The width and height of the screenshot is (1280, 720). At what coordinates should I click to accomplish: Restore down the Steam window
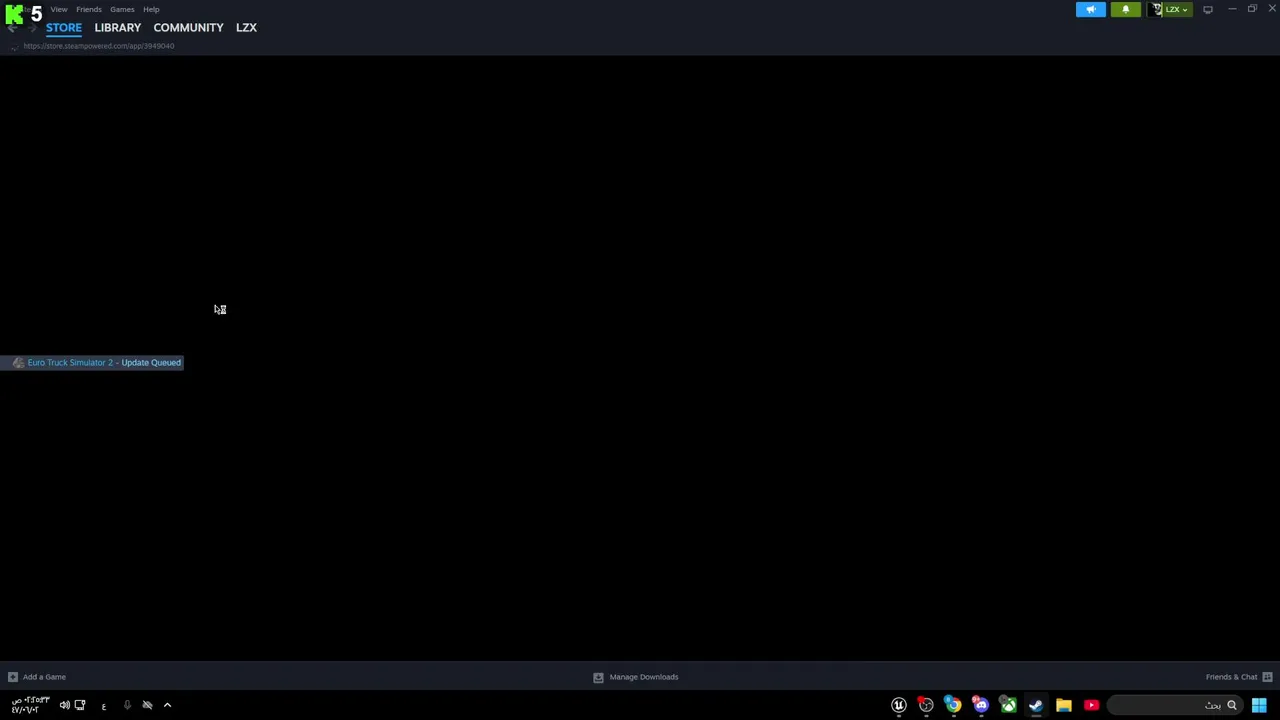[x=1252, y=9]
